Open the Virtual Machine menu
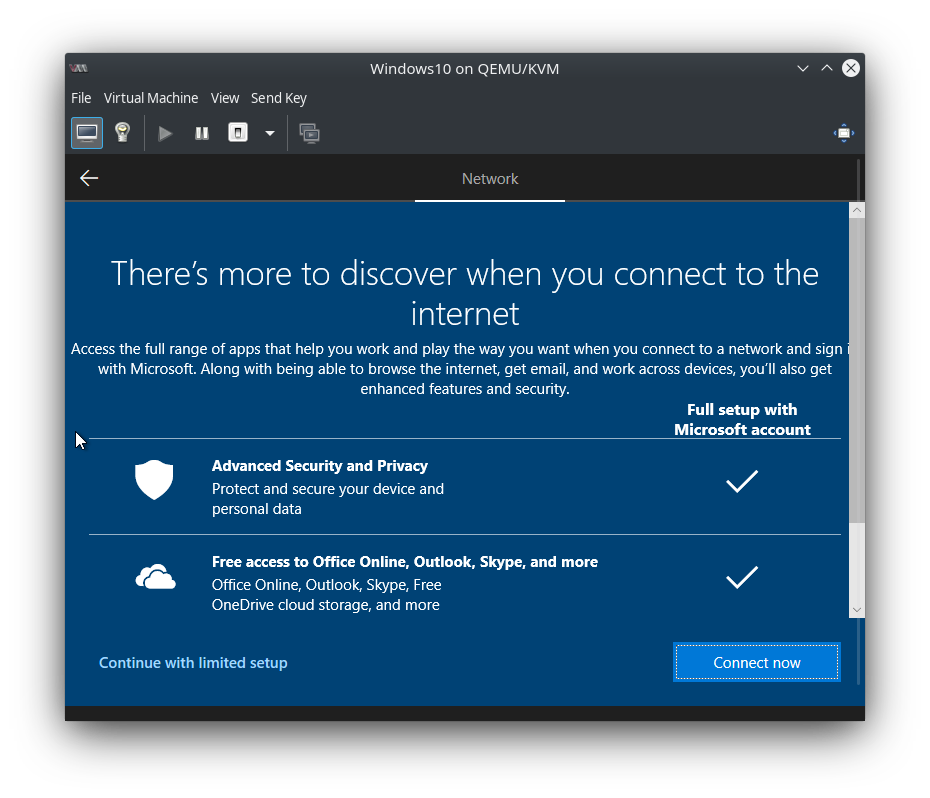Image resolution: width=930 pixels, height=798 pixels. tap(151, 98)
